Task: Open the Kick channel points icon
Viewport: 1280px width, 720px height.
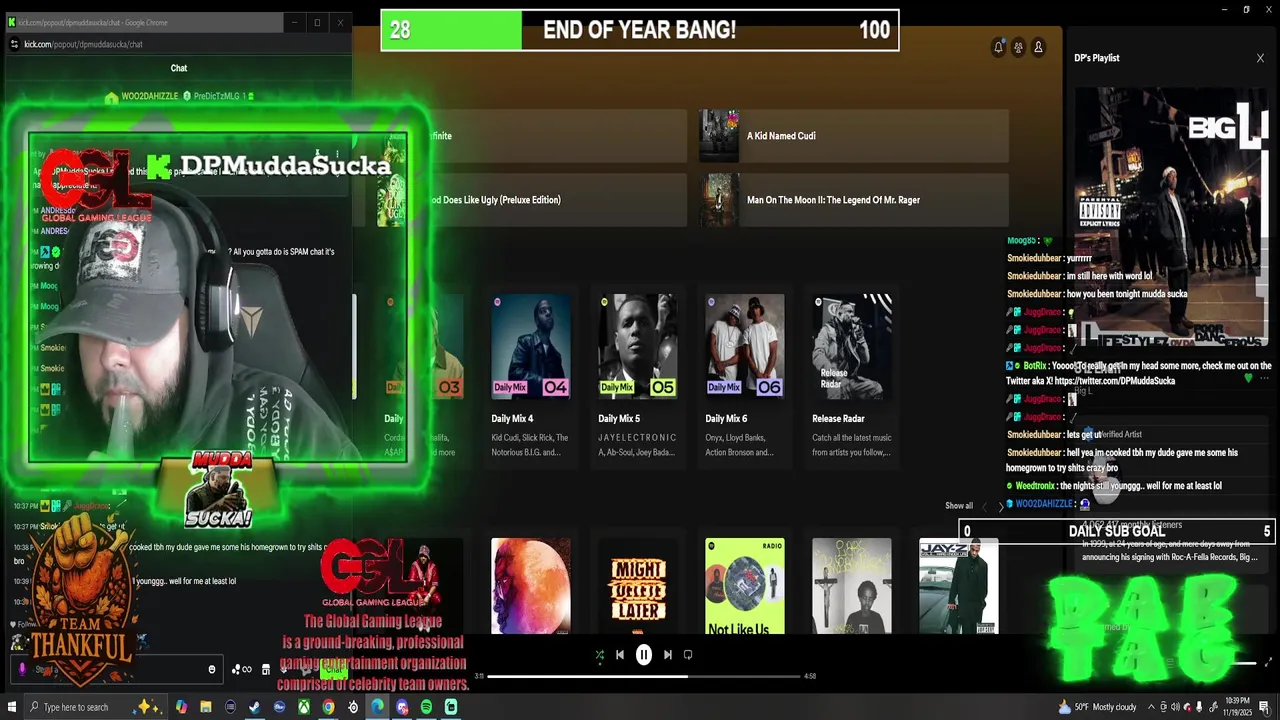Action: pos(242,670)
